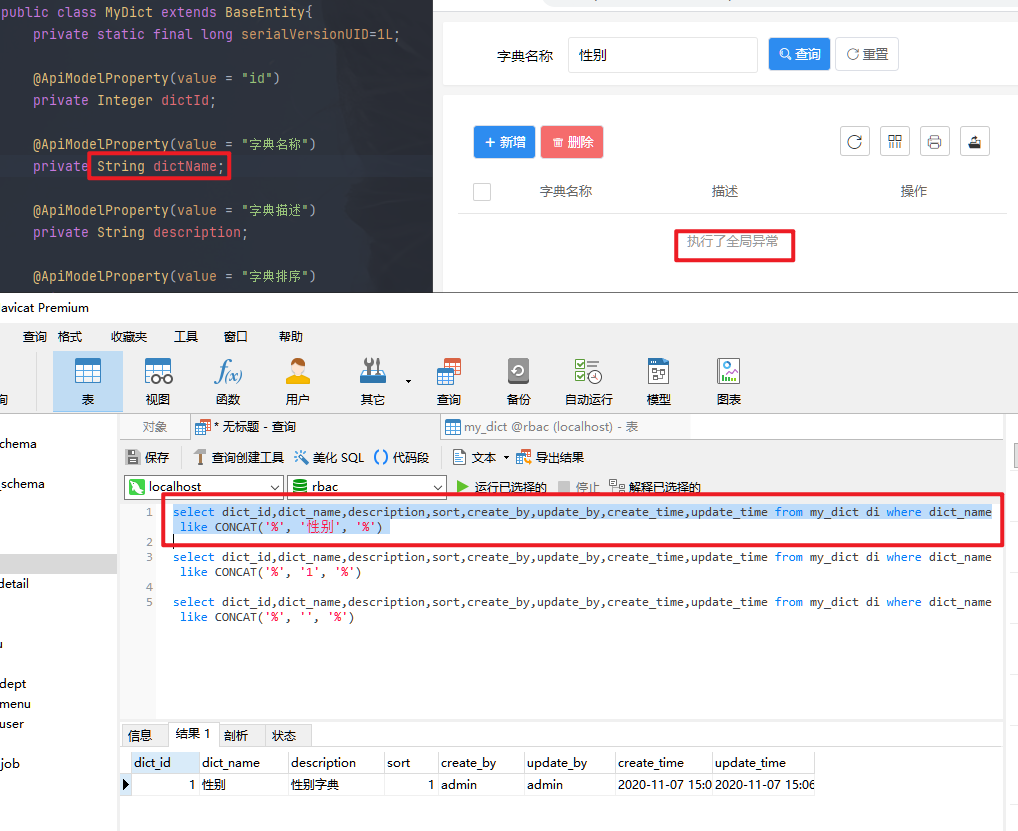Viewport: 1018px width, 831px height.
Task: Select the 其它 (Others) toolbar icon
Action: click(x=373, y=381)
